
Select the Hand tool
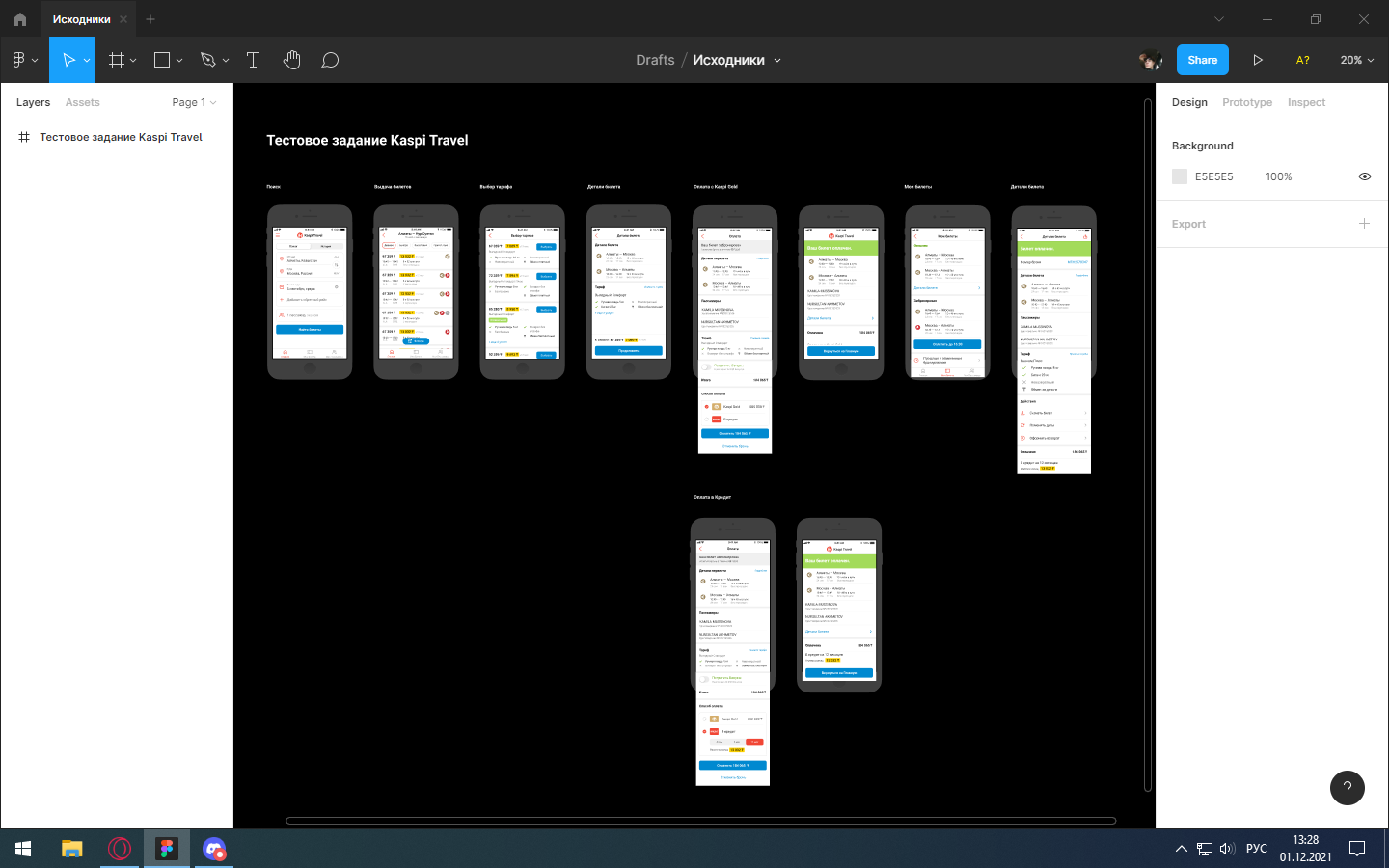[x=292, y=60]
